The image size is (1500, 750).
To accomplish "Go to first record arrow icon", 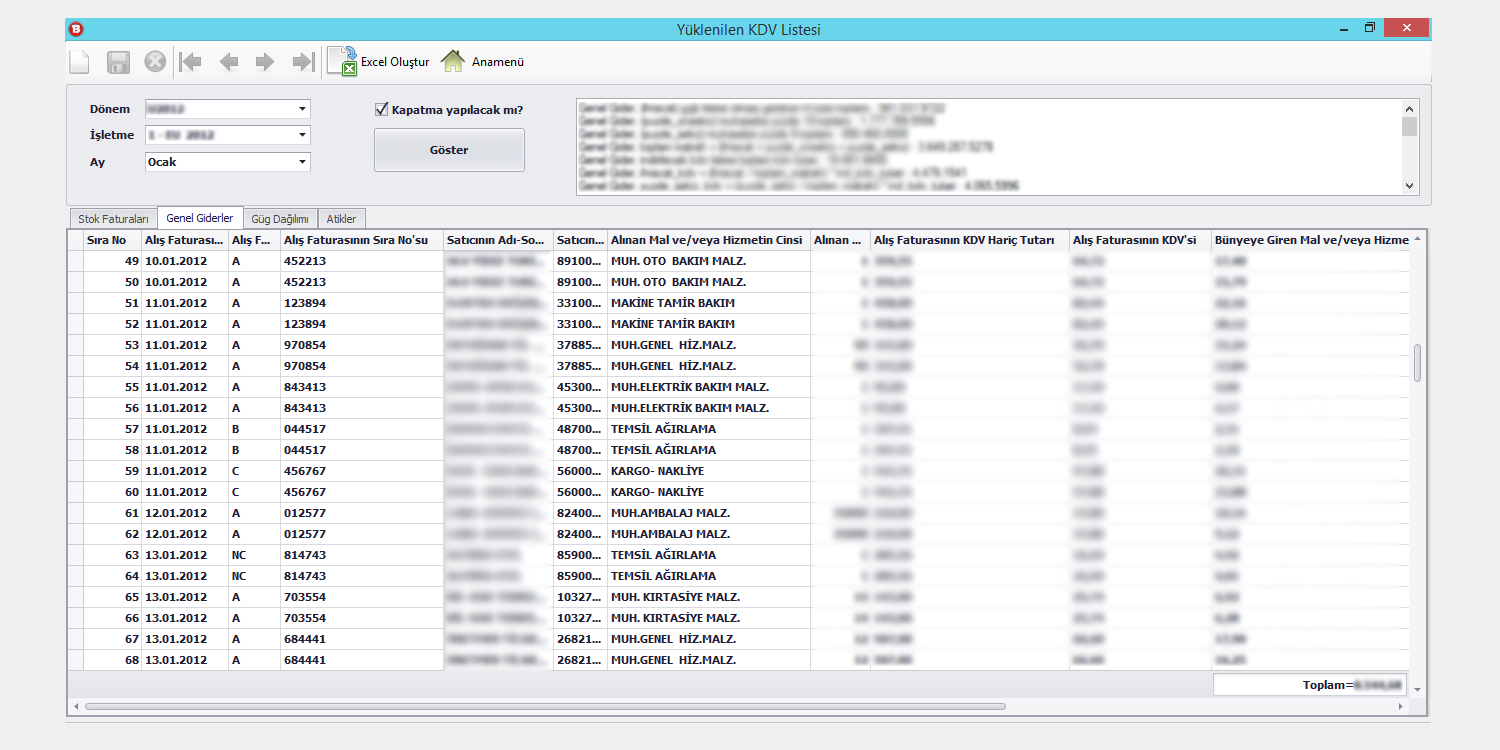I will coord(190,62).
